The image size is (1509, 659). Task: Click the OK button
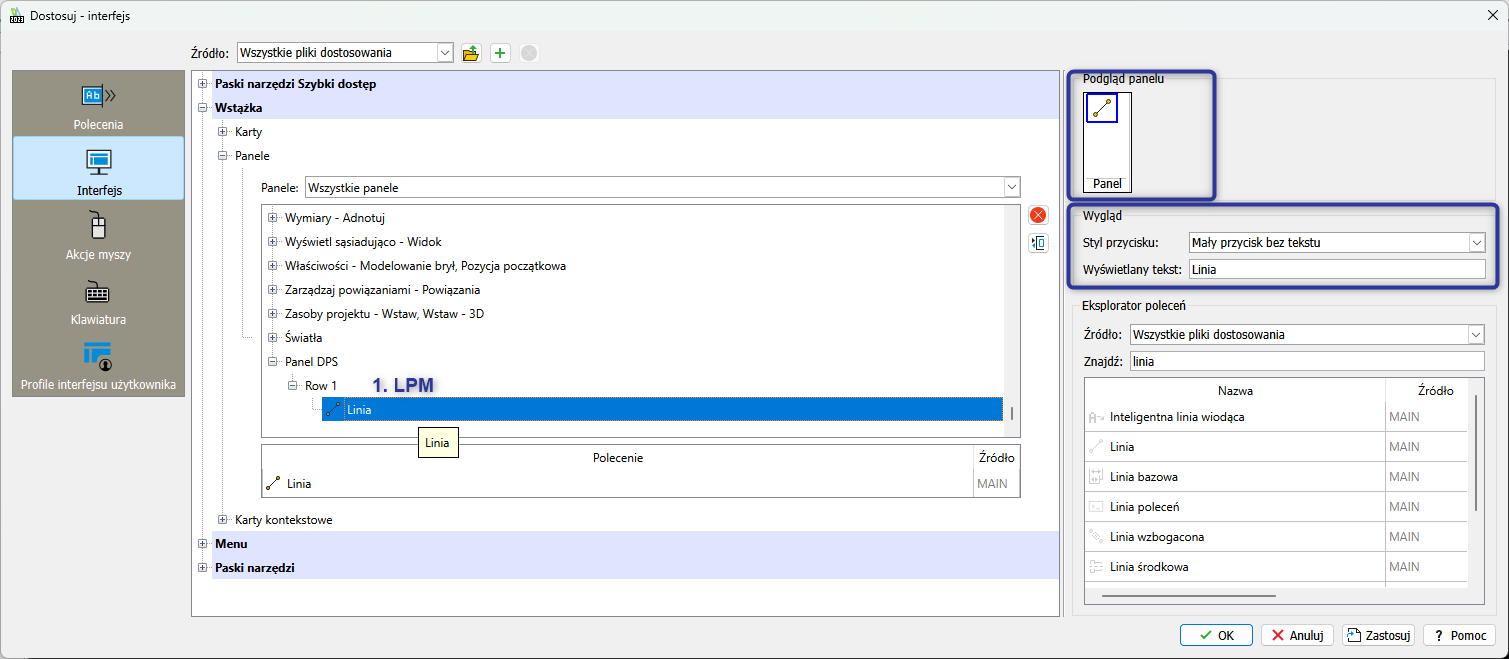pos(1215,635)
